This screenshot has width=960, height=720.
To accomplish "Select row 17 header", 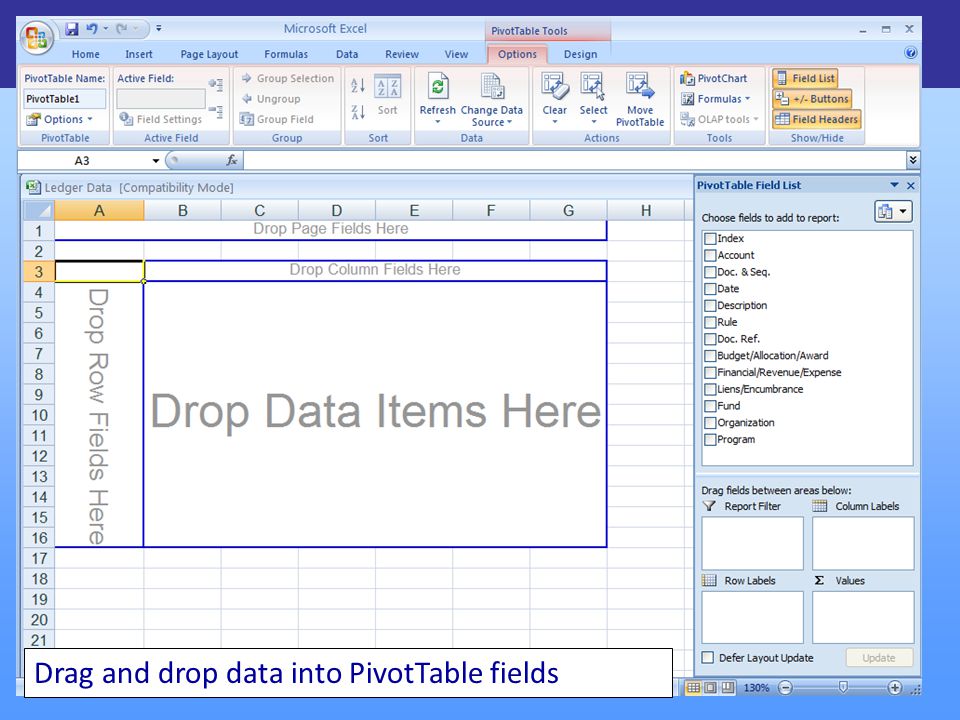I will [39, 558].
